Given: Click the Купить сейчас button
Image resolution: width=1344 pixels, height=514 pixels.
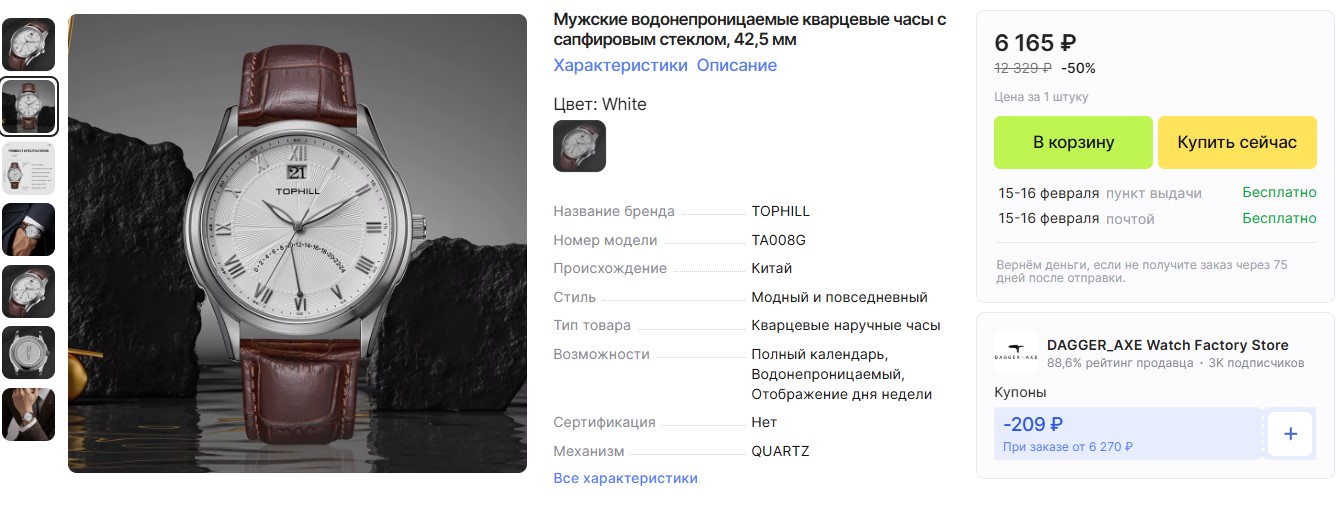Looking at the screenshot, I should point(1237,142).
